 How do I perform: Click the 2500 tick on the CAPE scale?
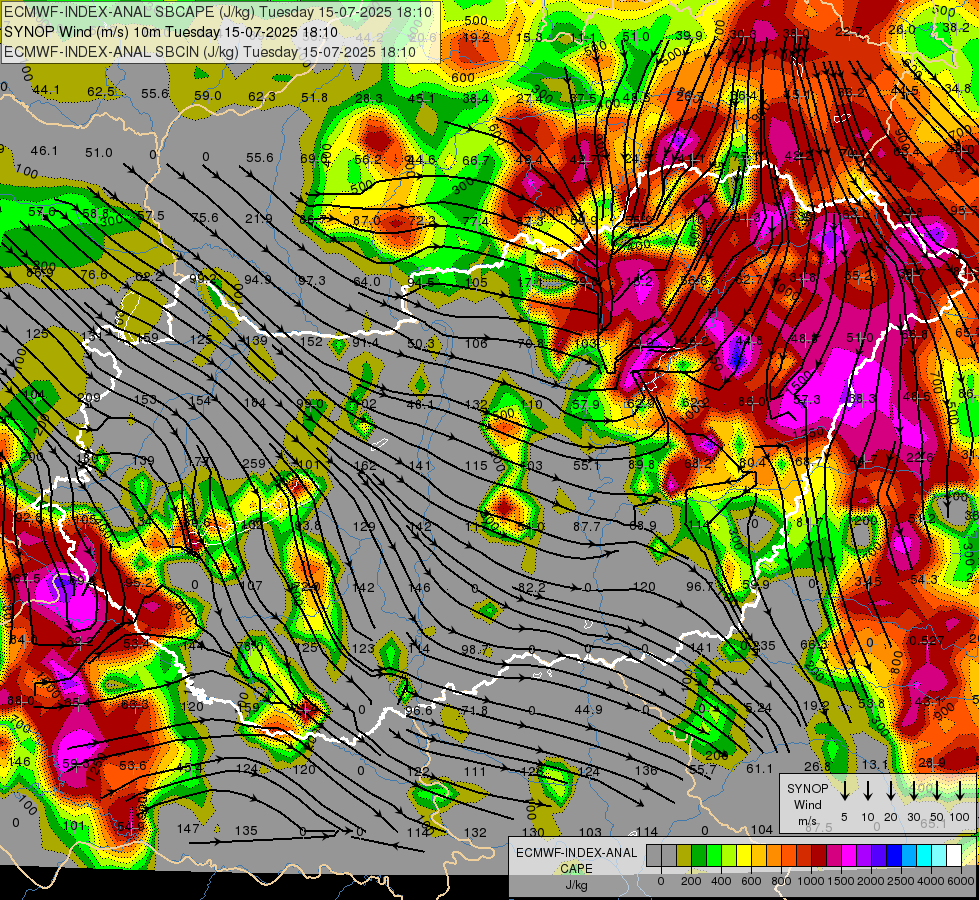point(902,881)
